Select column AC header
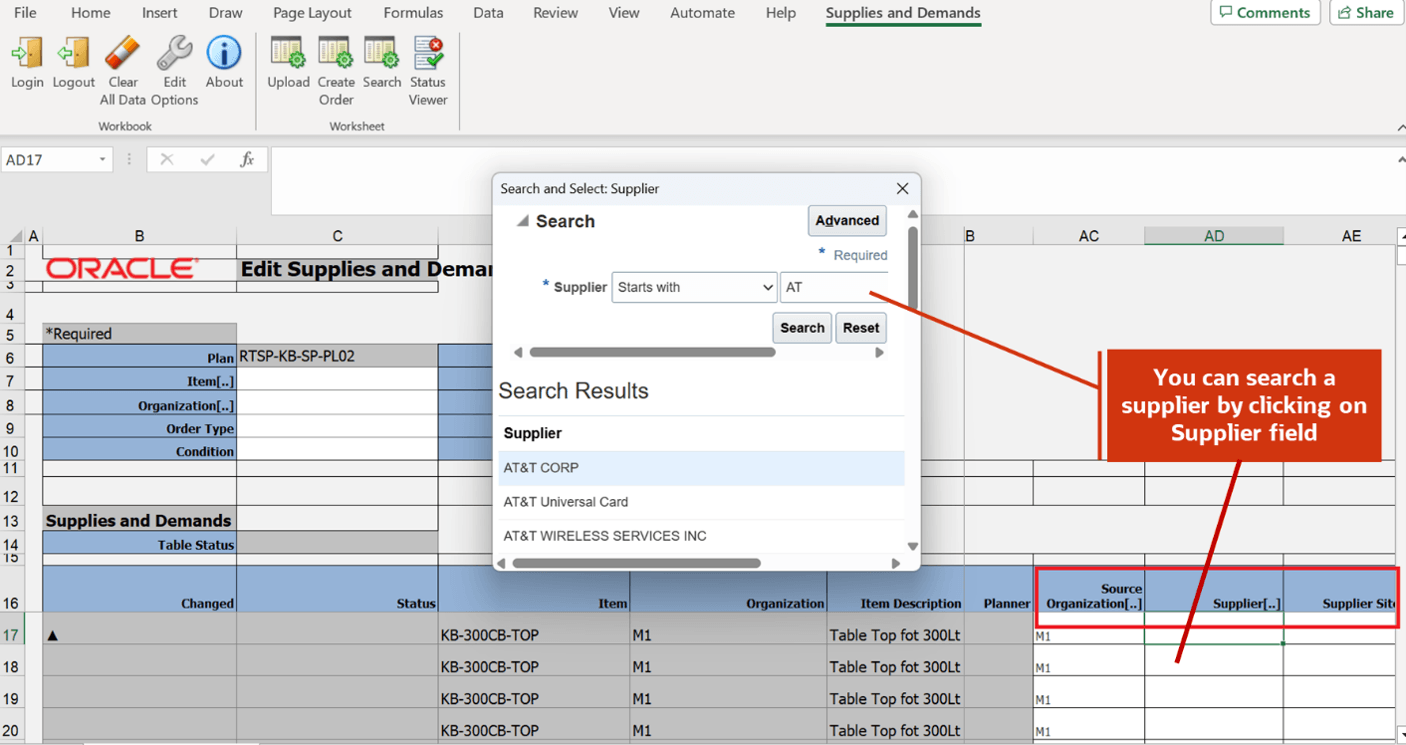This screenshot has width=1406, height=745. point(1089,236)
